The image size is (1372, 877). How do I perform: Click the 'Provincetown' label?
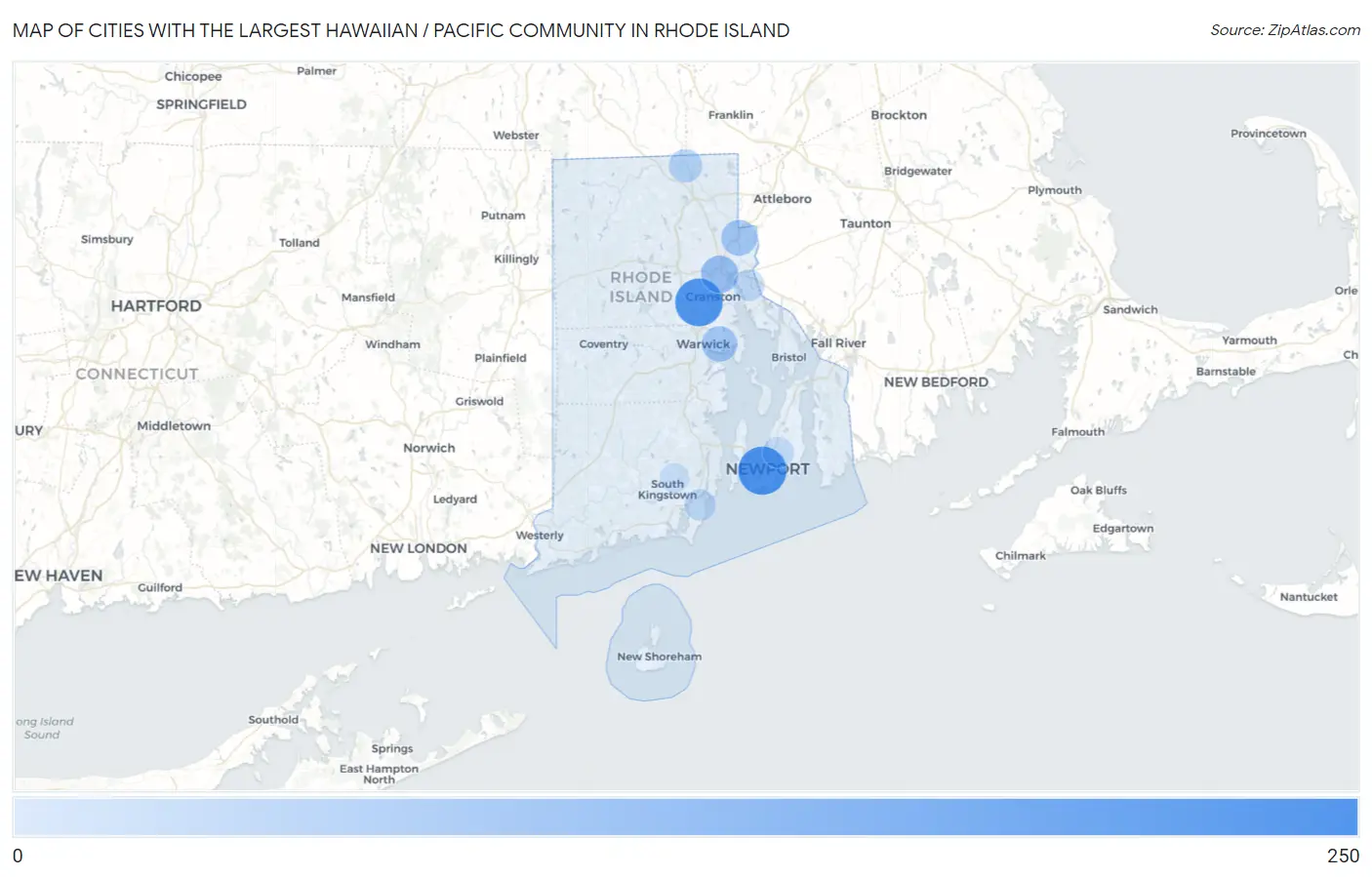pos(1268,134)
